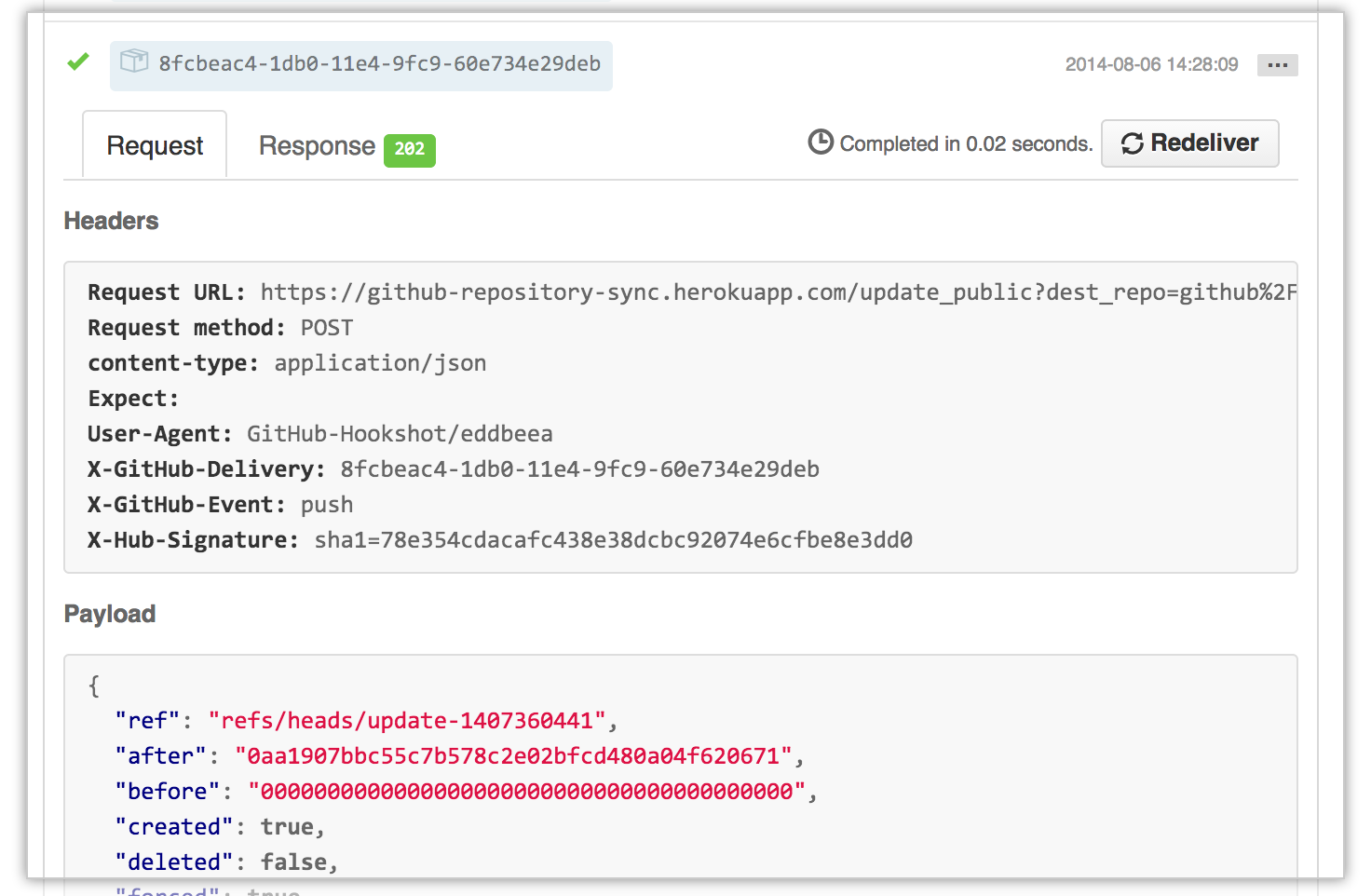Screen dimensions: 1371x896
Task: Select the X-Hub-Signature sha1 value
Action: pyautogui.click(x=613, y=540)
